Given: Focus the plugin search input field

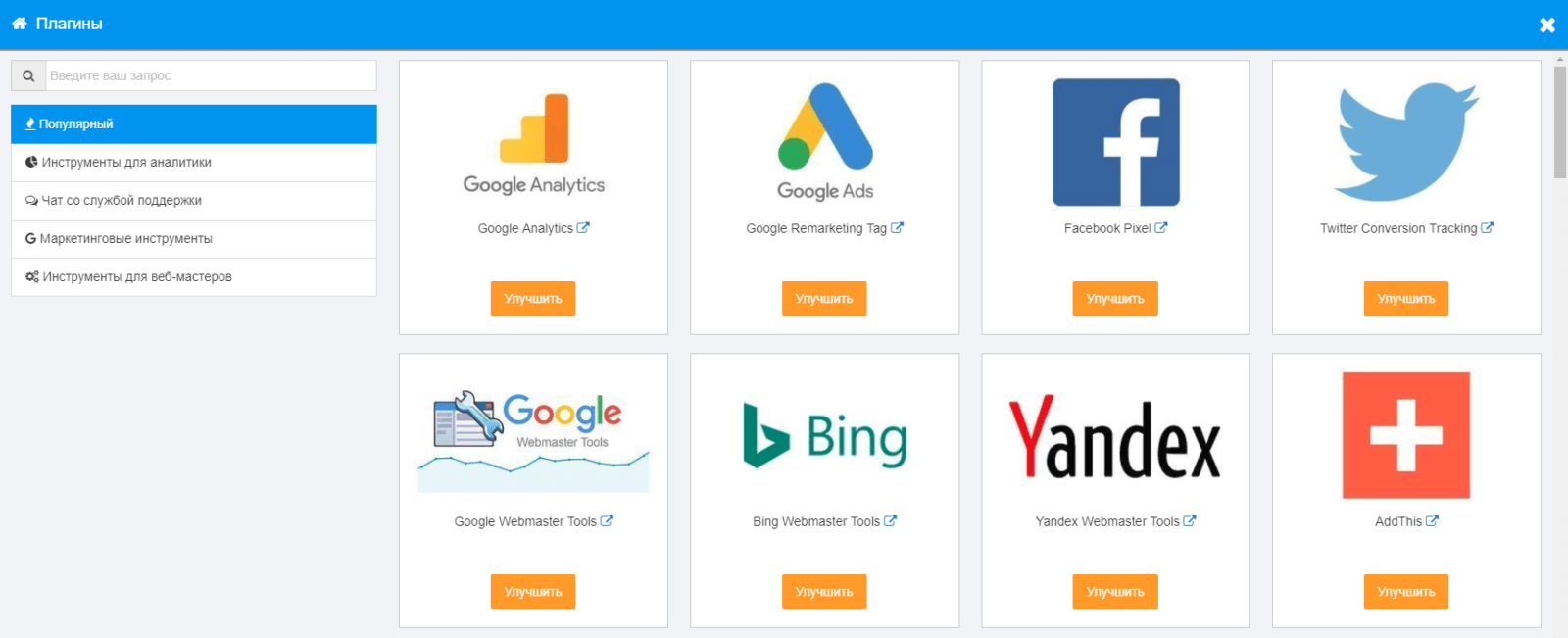Looking at the screenshot, I should tap(212, 75).
